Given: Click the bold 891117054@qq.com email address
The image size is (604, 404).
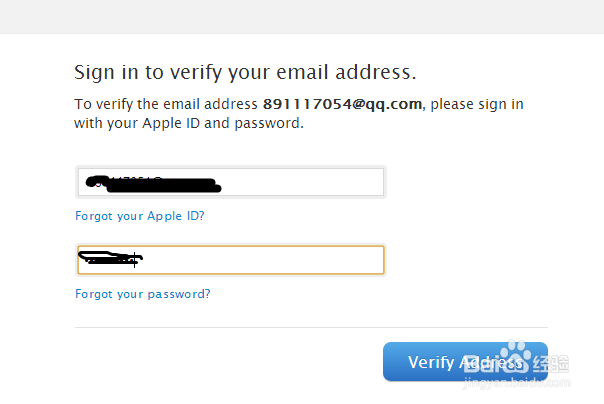Looking at the screenshot, I should (x=343, y=104).
